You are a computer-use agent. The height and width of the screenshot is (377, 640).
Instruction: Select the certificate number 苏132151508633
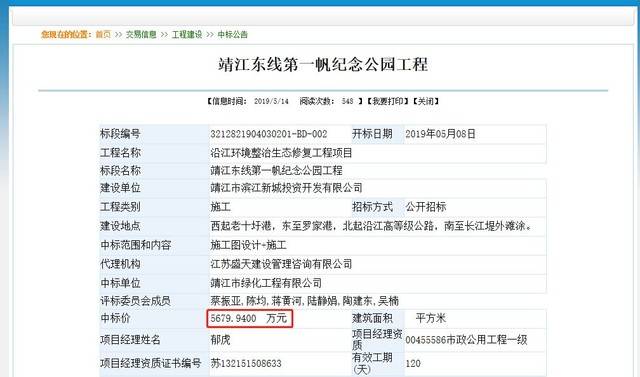[246, 363]
